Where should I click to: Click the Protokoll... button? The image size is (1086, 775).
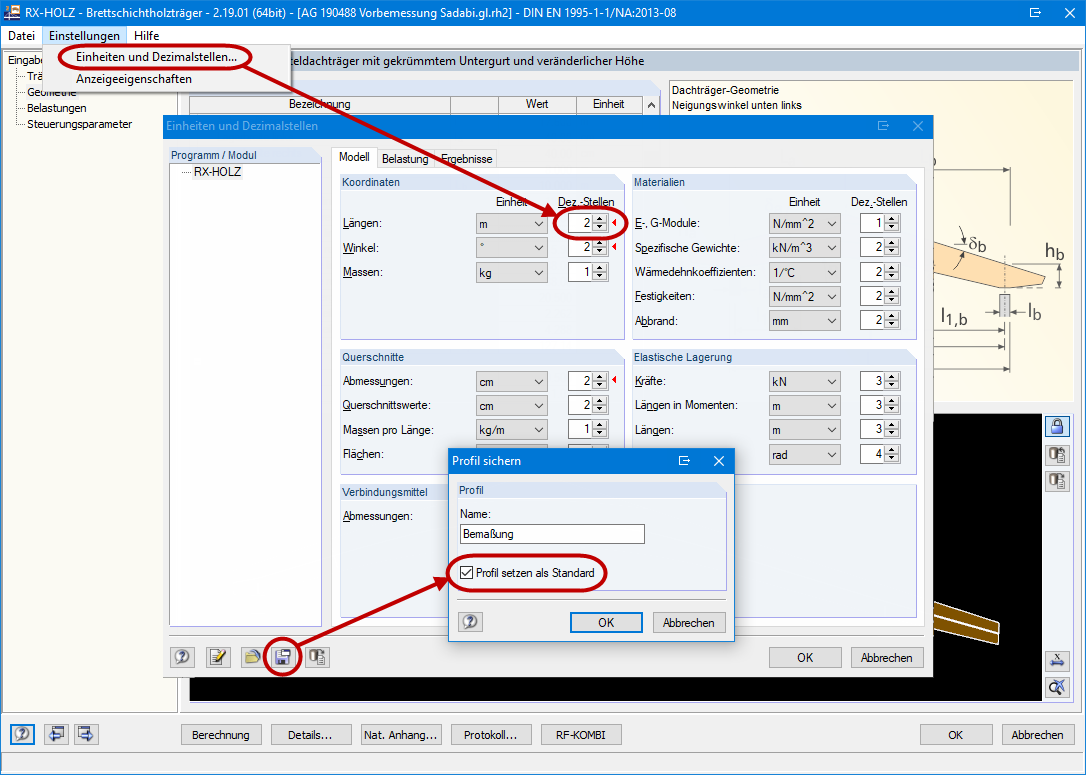(x=491, y=735)
